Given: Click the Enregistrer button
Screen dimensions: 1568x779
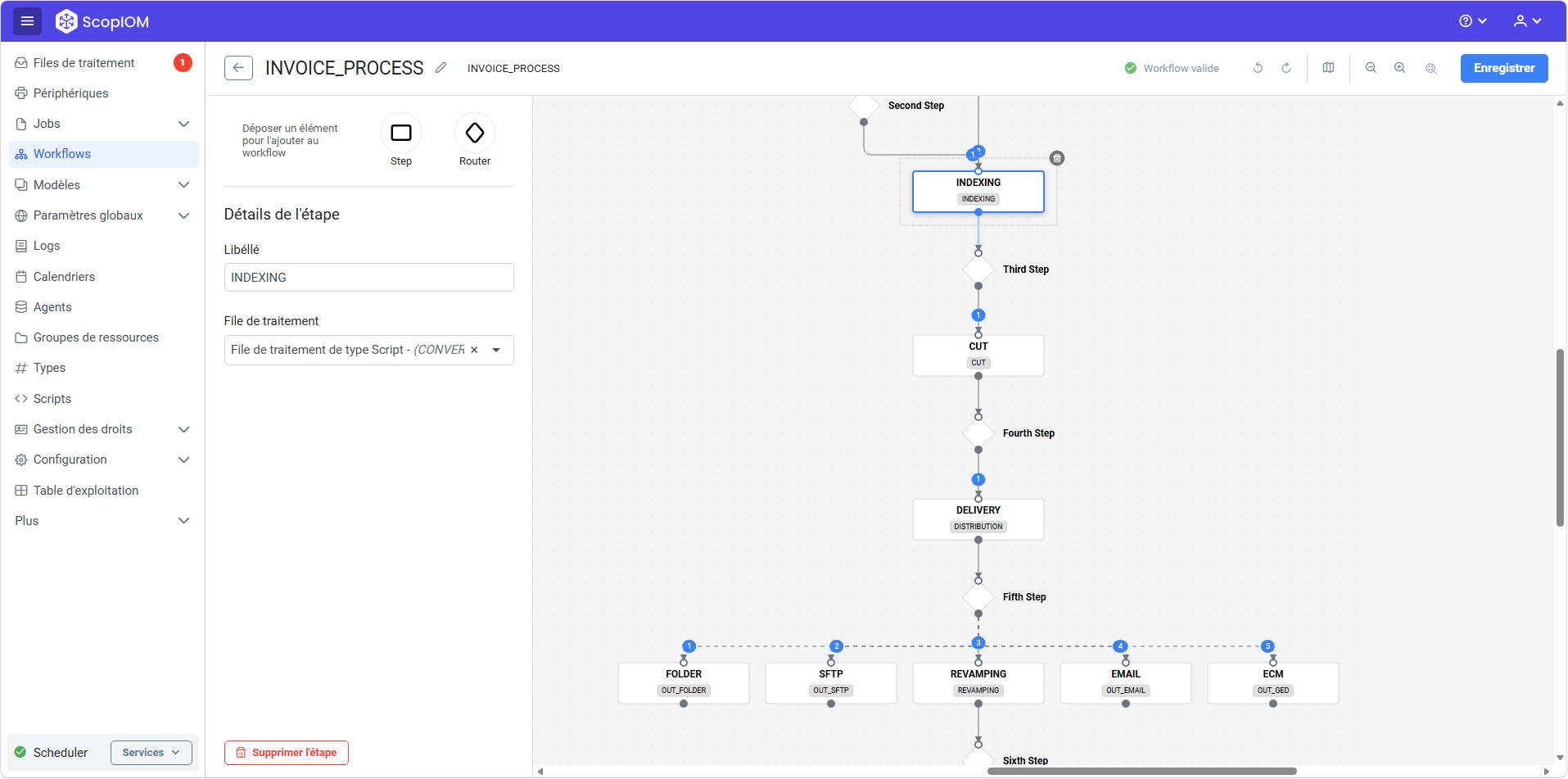Looking at the screenshot, I should coord(1504,68).
